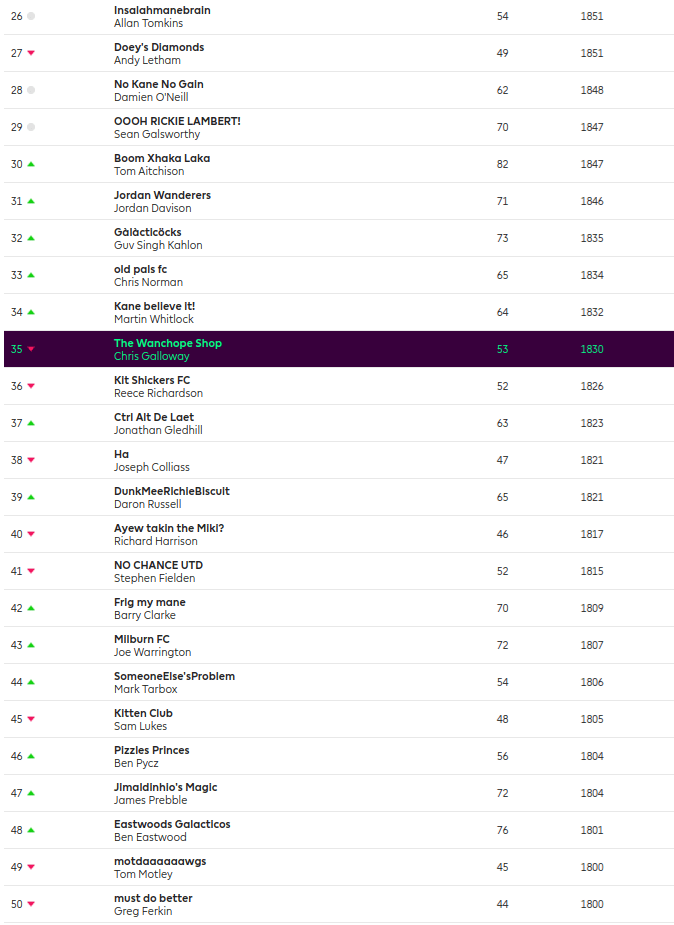Click the red down arrow at rank 27
Image resolution: width=674 pixels, height=925 pixels.
pyautogui.click(x=31, y=54)
